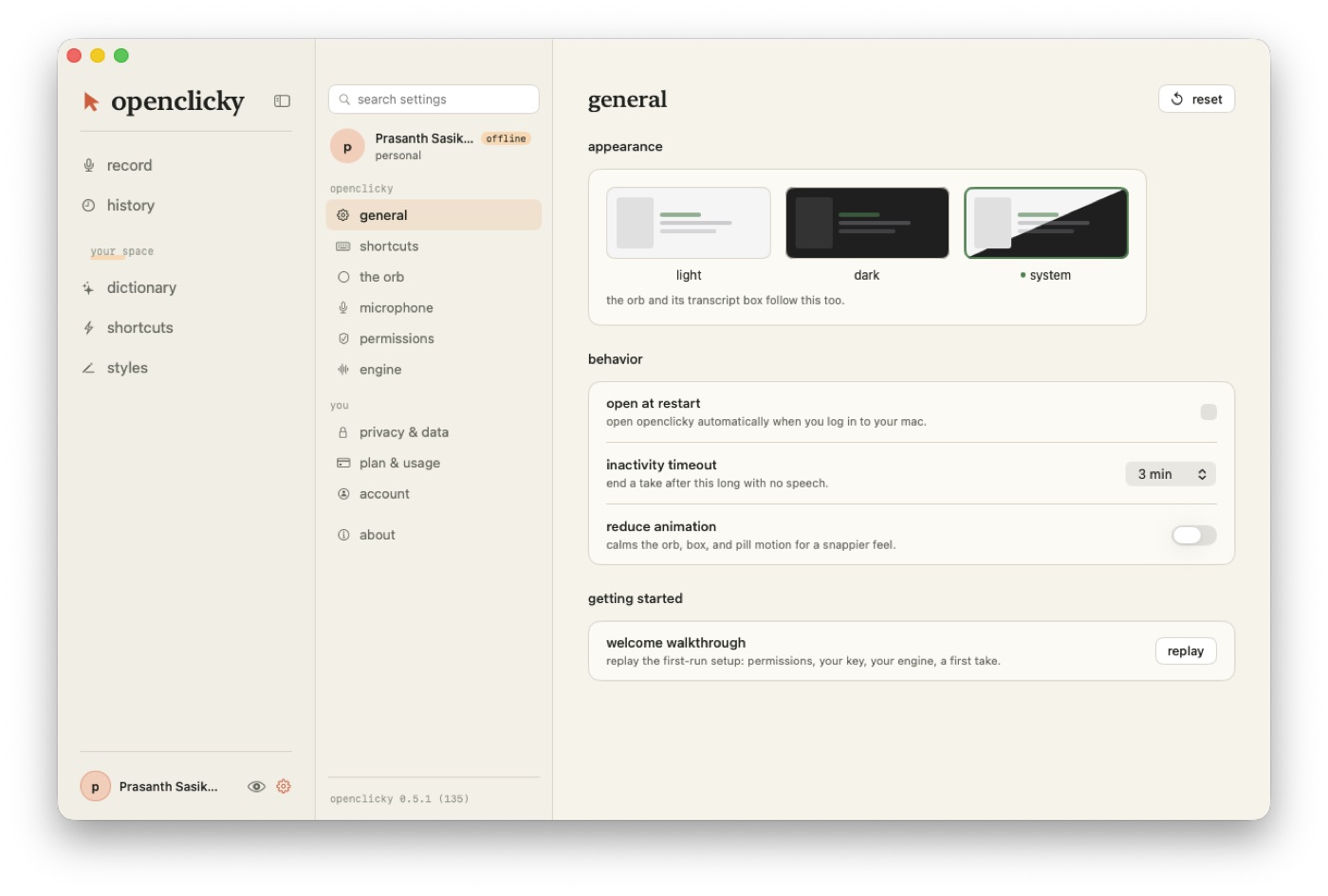Click the lightning bolt icon in the left sidebar

click(x=88, y=327)
